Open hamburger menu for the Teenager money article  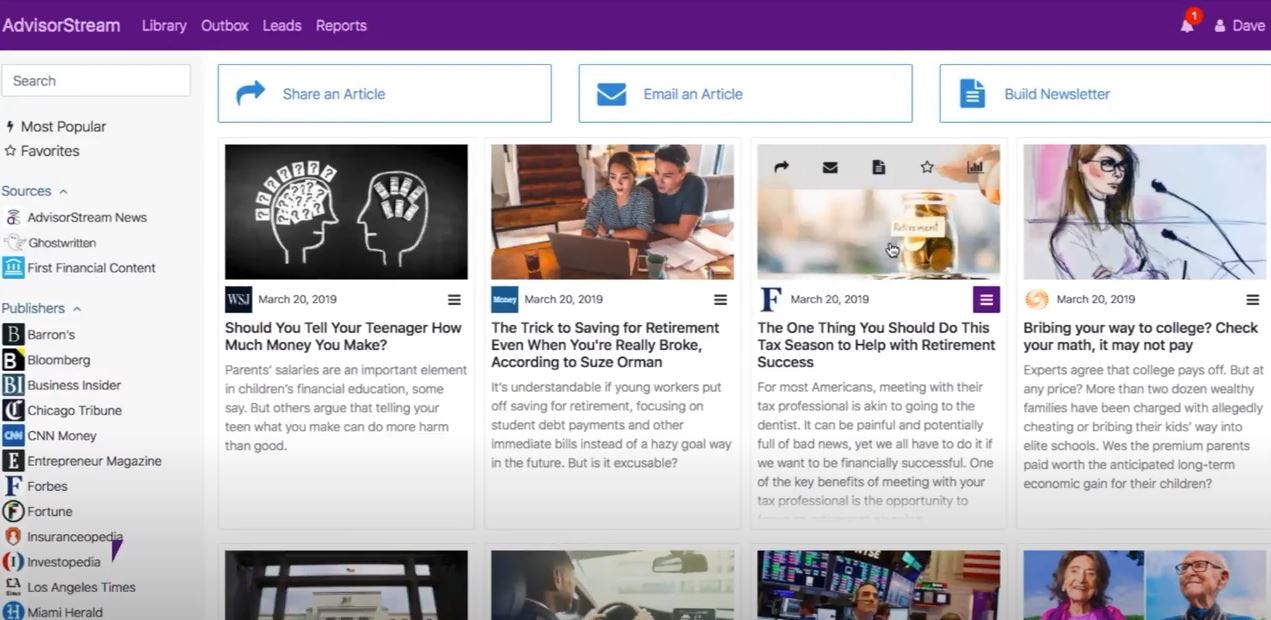click(x=454, y=299)
